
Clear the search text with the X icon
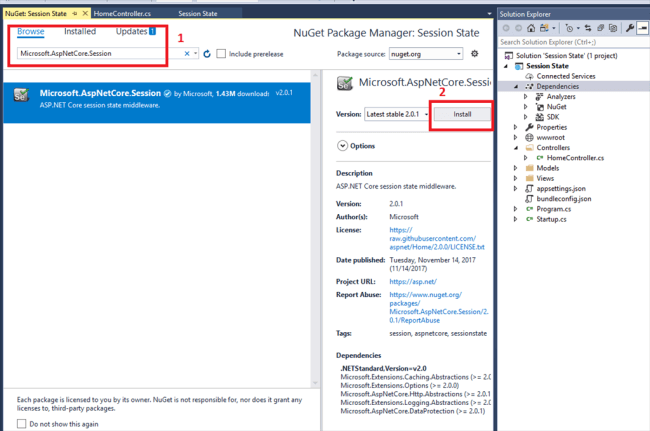point(187,53)
